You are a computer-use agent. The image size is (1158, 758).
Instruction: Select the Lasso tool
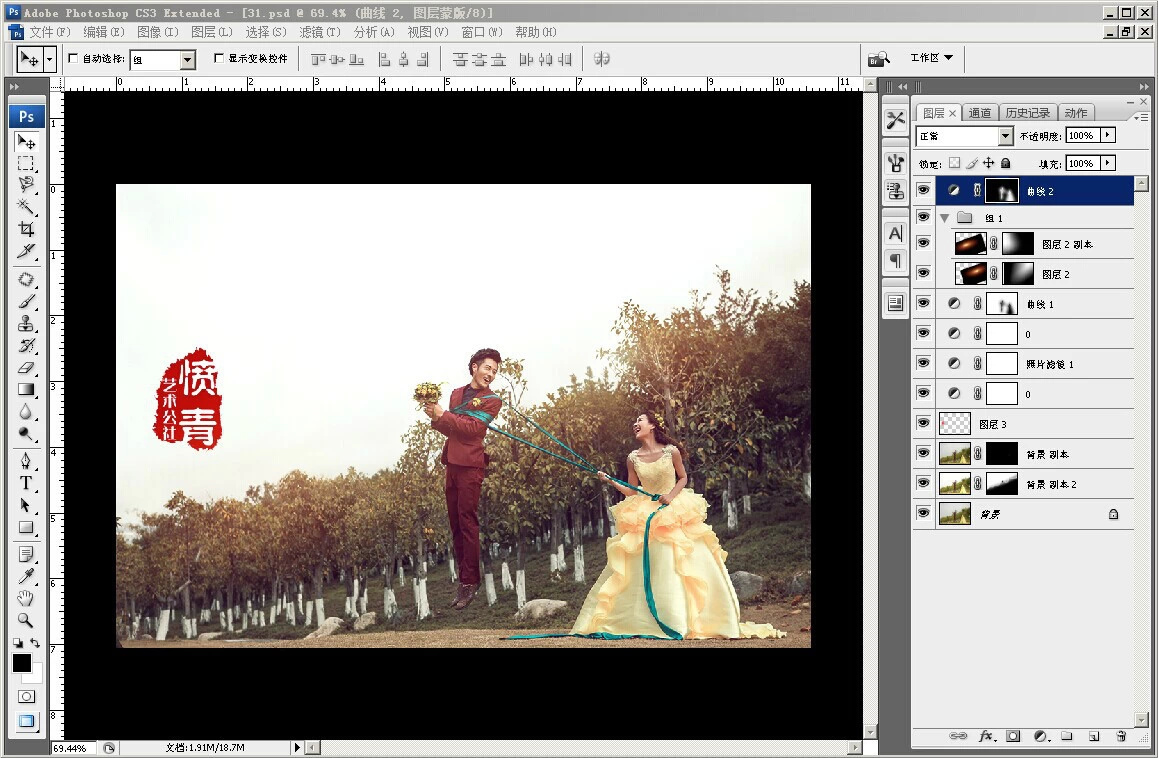click(x=26, y=185)
